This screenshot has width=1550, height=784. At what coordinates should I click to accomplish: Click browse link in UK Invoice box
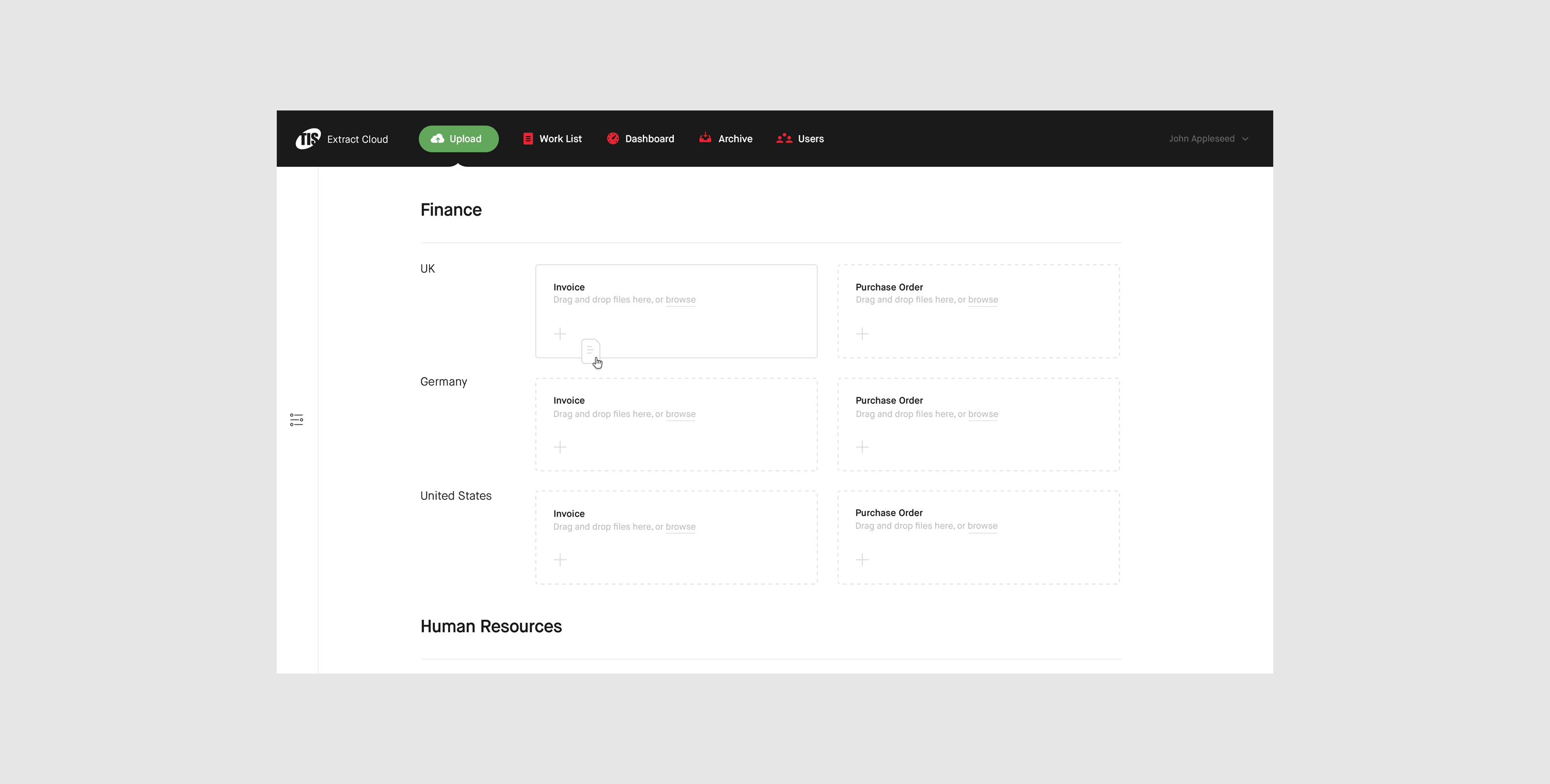click(x=680, y=300)
